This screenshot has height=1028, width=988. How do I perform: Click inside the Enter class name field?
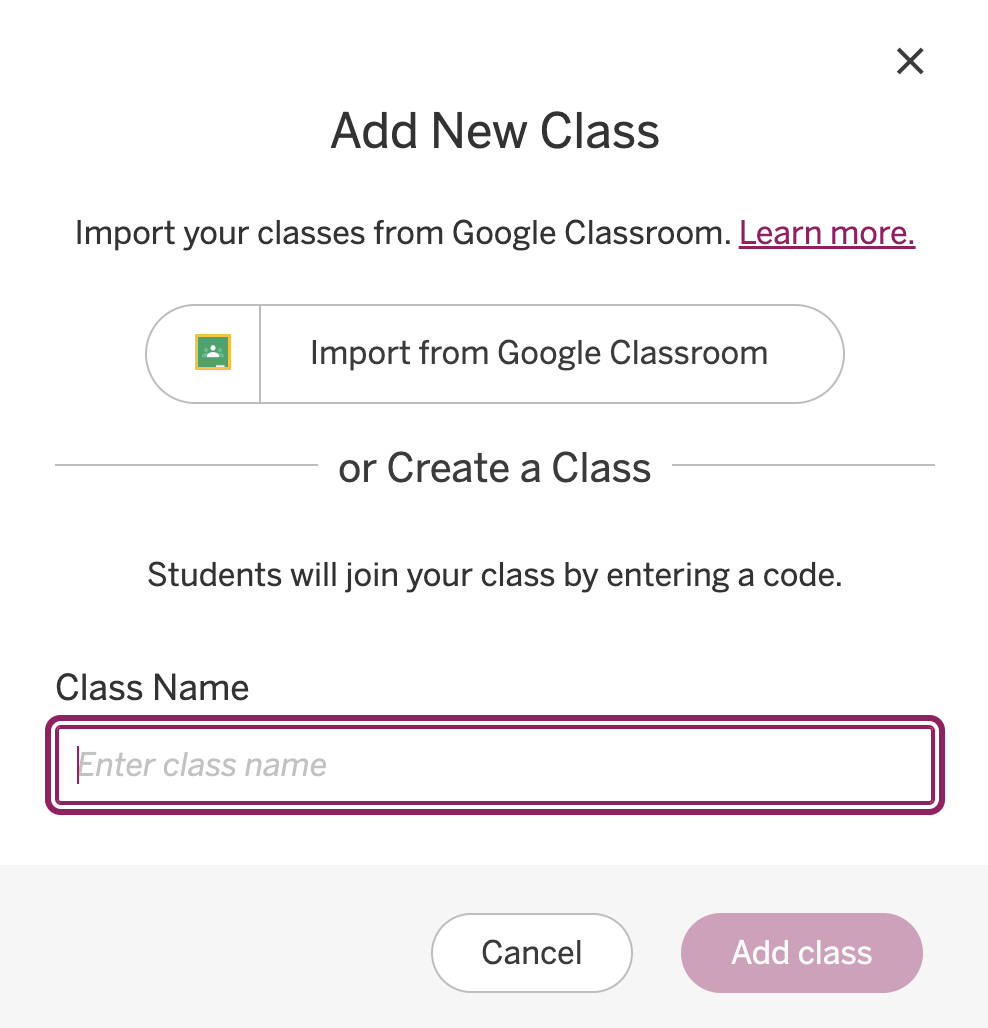coord(494,764)
